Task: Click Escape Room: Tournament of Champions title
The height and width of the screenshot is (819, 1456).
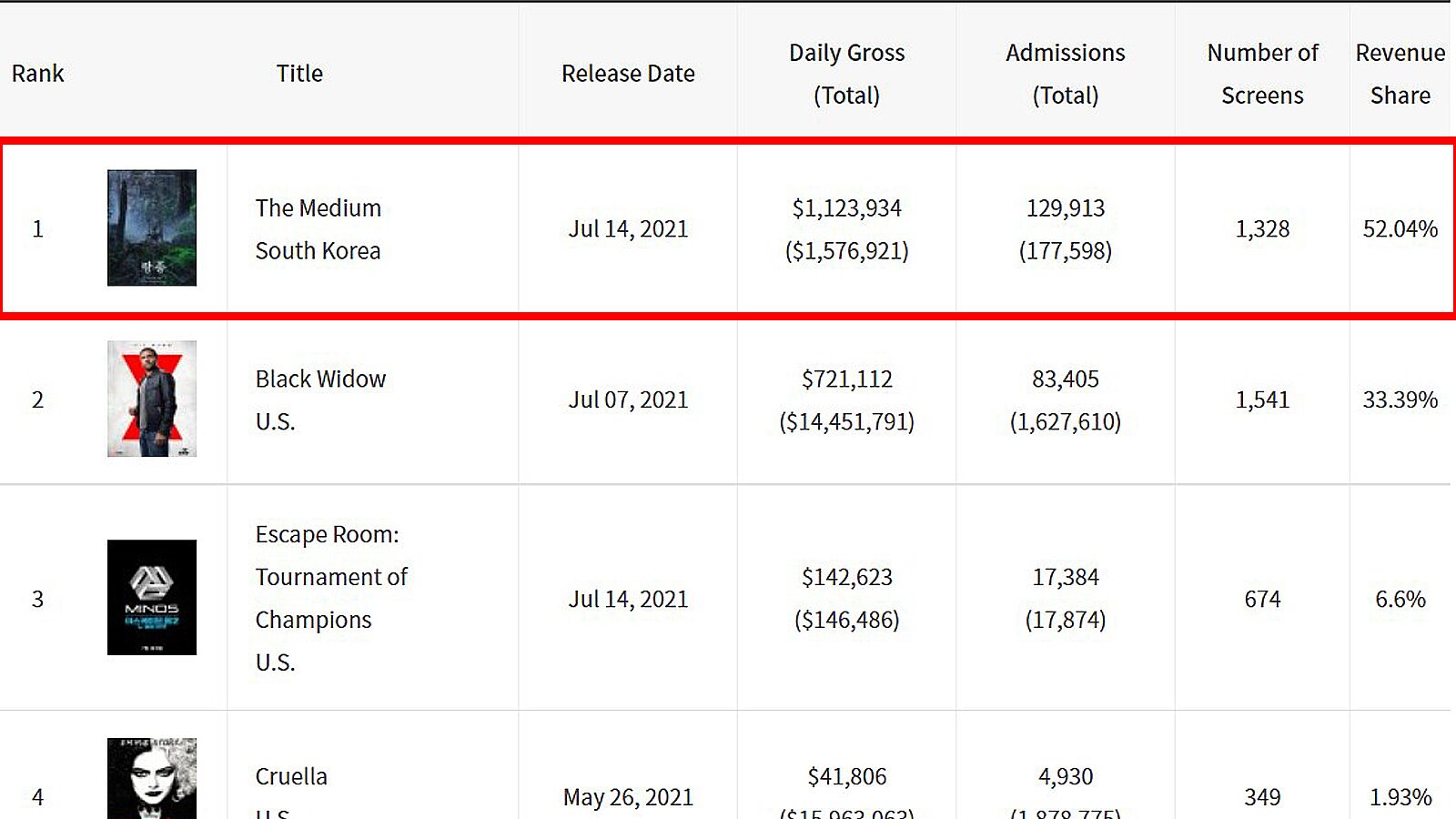Action: (x=331, y=577)
